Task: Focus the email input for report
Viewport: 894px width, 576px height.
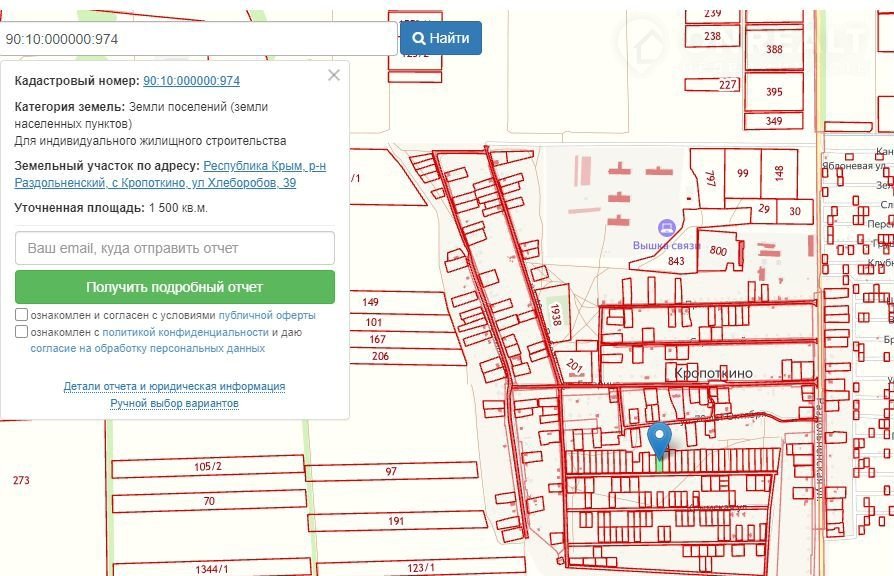Action: (175, 248)
